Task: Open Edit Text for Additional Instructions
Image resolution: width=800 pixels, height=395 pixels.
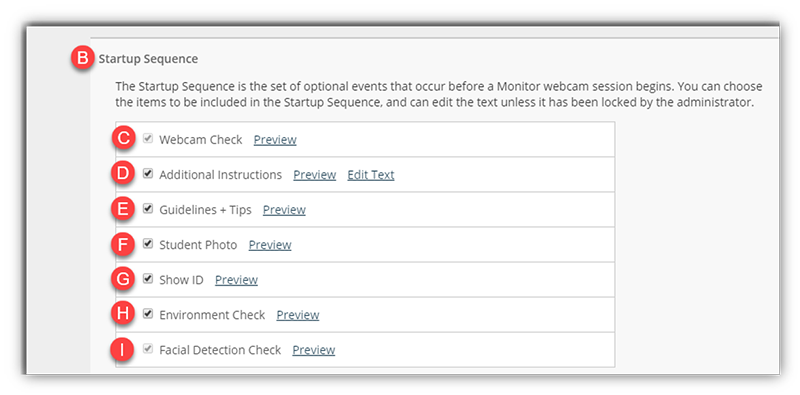Action: coord(371,175)
